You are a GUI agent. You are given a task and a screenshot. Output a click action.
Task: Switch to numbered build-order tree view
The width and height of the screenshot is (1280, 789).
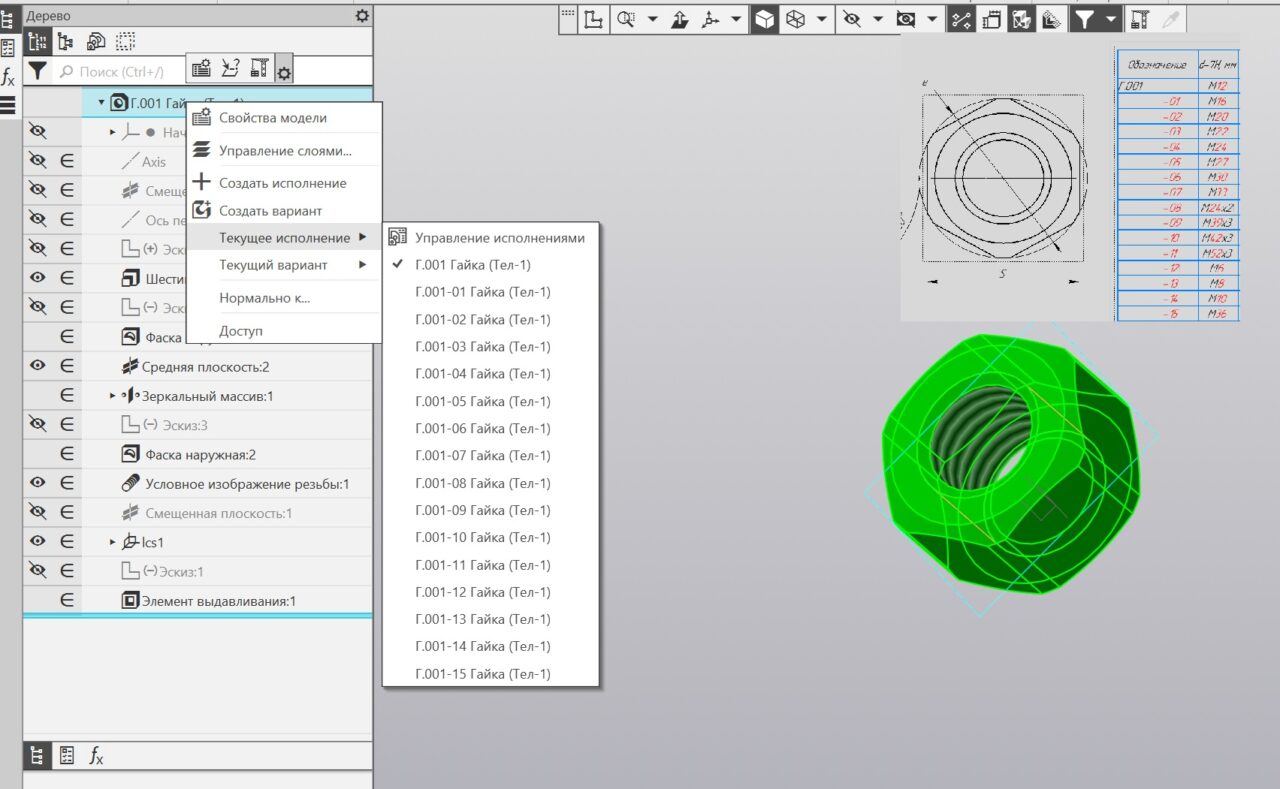click(x=38, y=42)
